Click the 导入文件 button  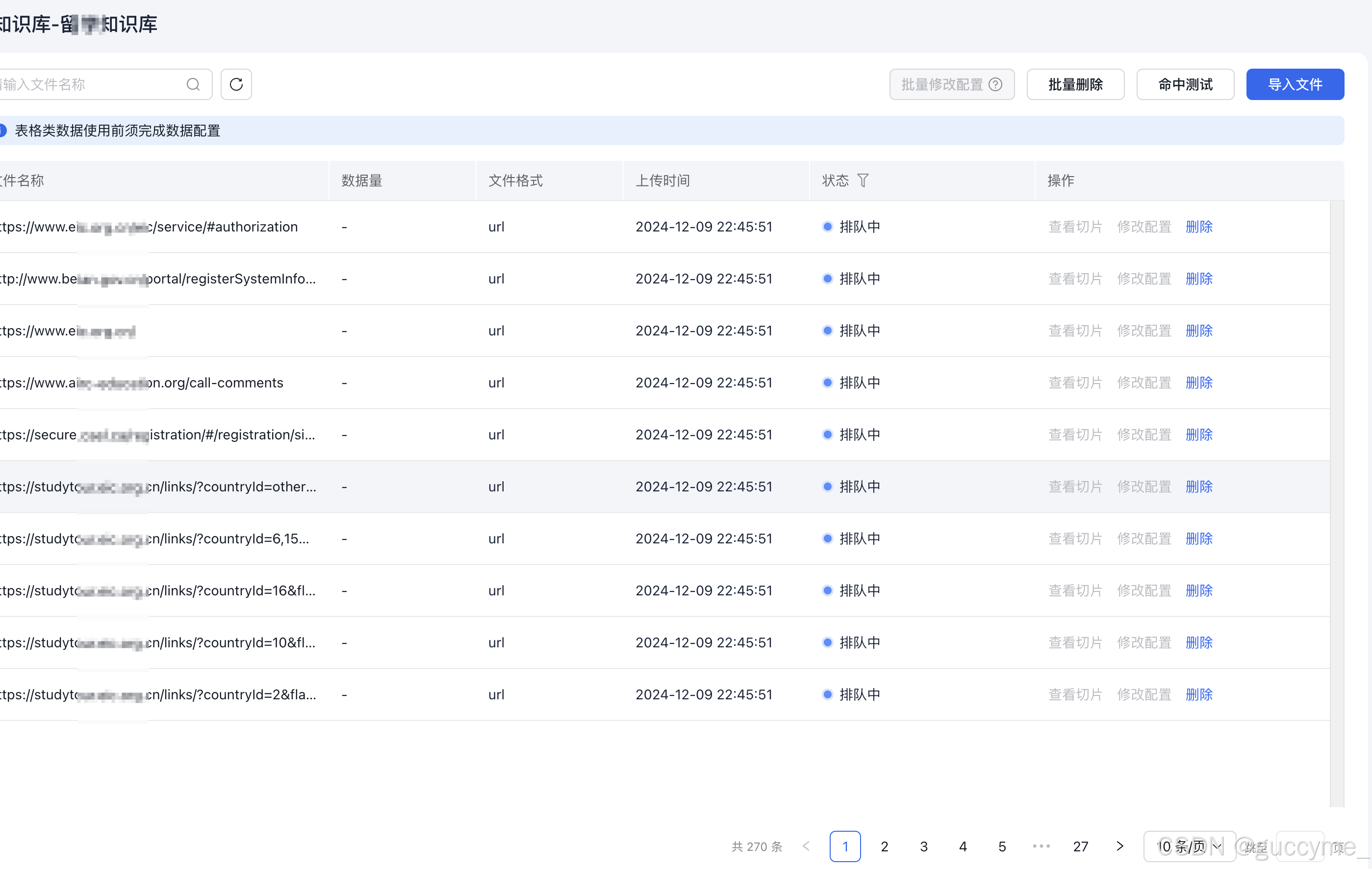pyautogui.click(x=1295, y=84)
